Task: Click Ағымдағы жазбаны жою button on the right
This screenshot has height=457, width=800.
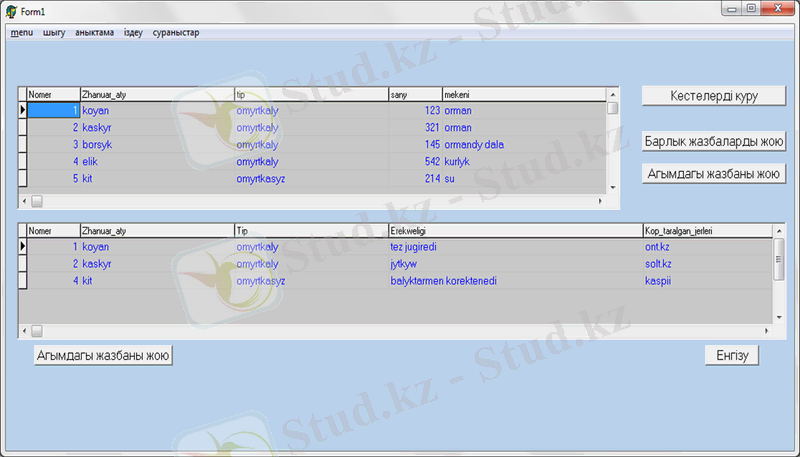Action: click(714, 173)
